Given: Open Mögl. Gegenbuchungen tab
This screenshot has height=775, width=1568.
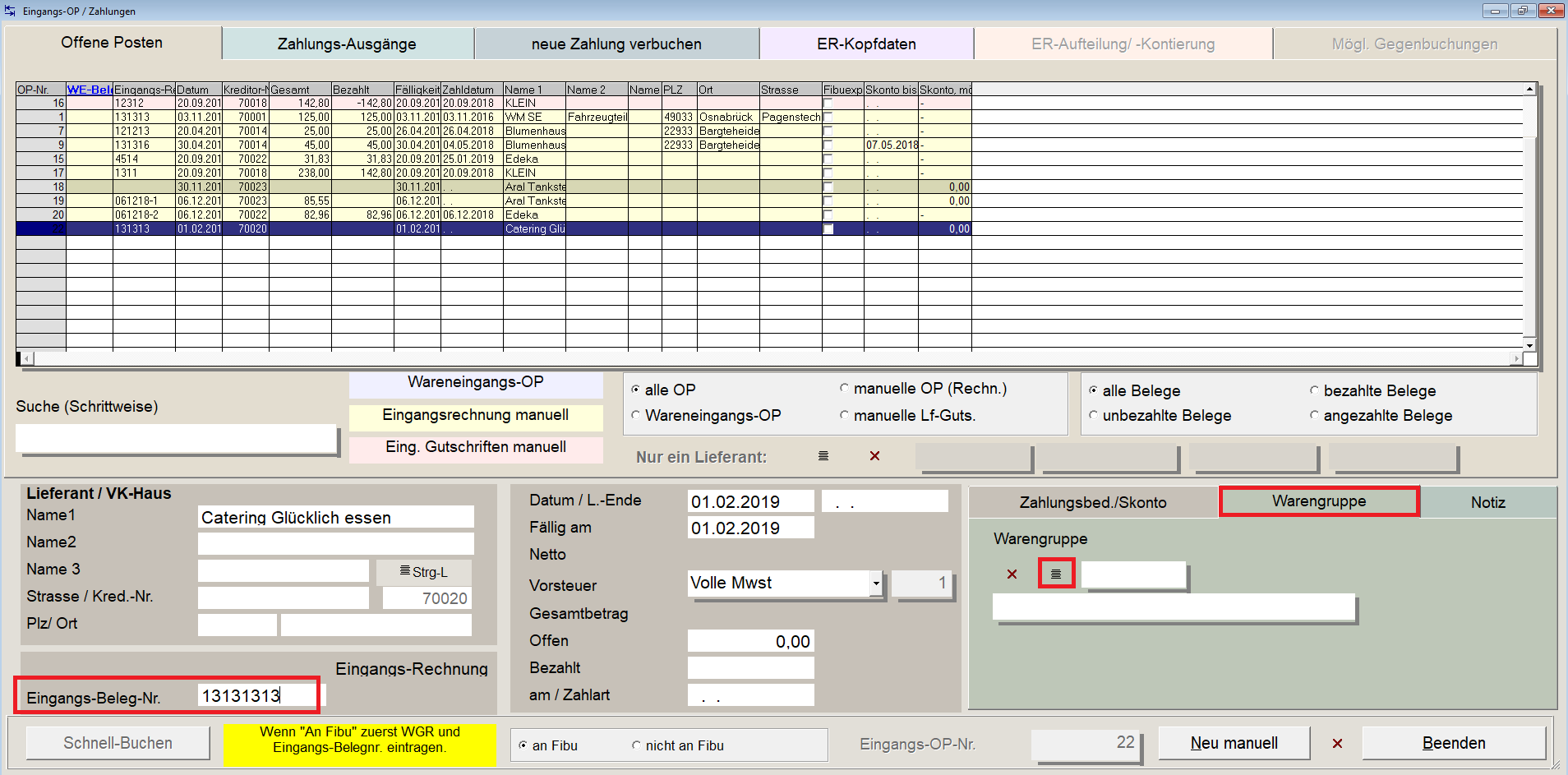Looking at the screenshot, I should 1414,44.
